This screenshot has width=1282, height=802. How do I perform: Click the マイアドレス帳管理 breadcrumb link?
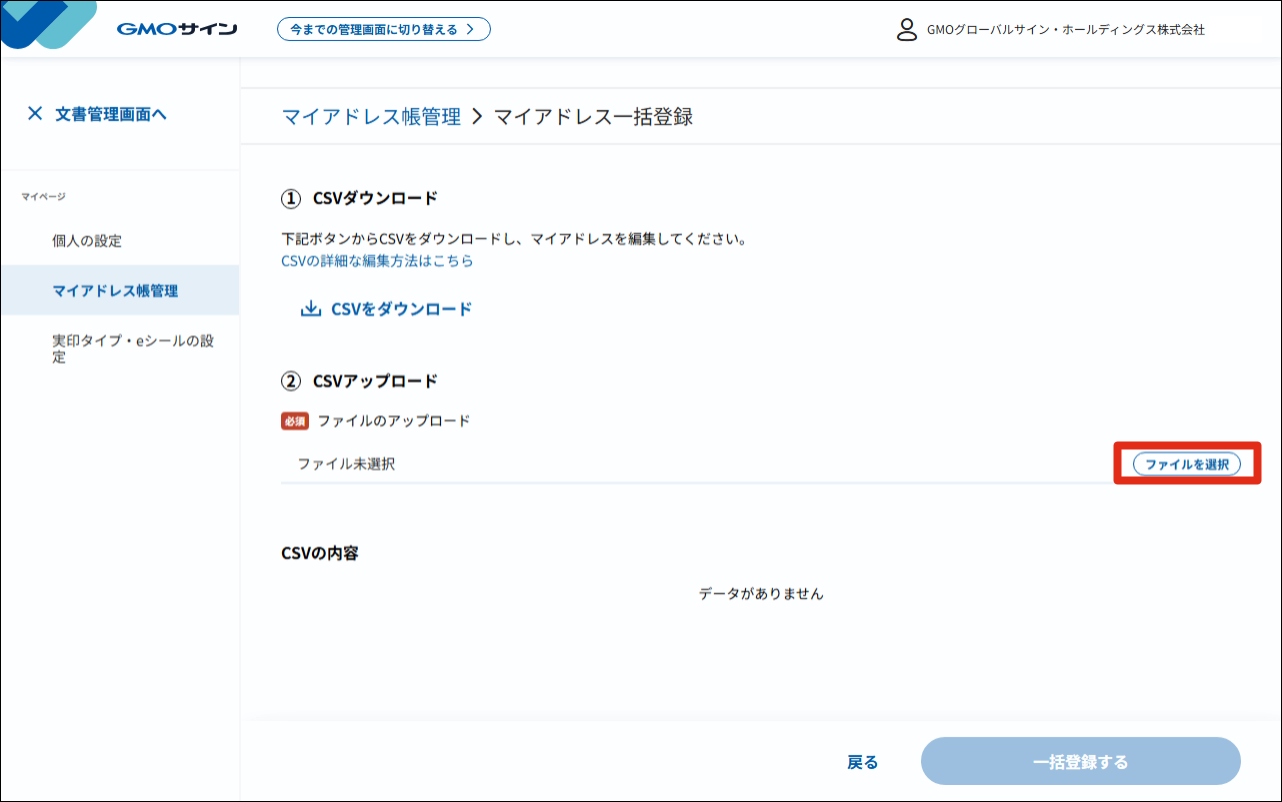click(371, 117)
